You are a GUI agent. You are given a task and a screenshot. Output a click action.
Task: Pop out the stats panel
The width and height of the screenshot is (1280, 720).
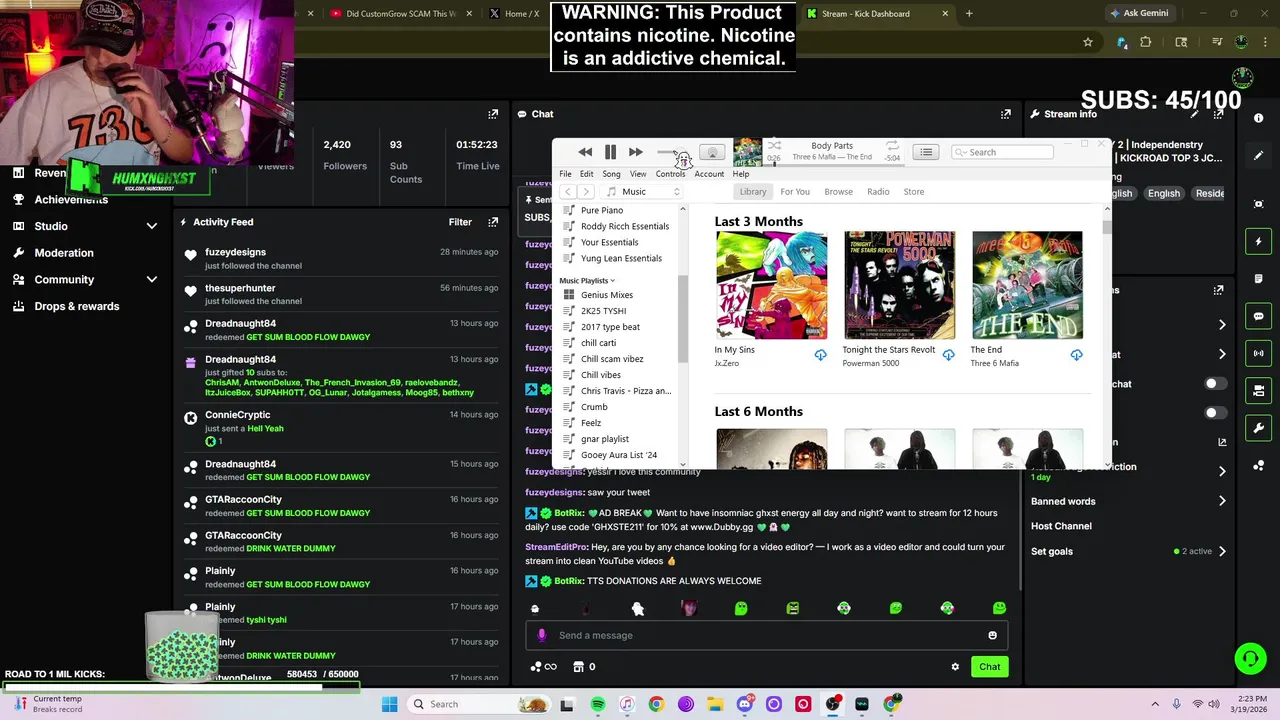(493, 114)
